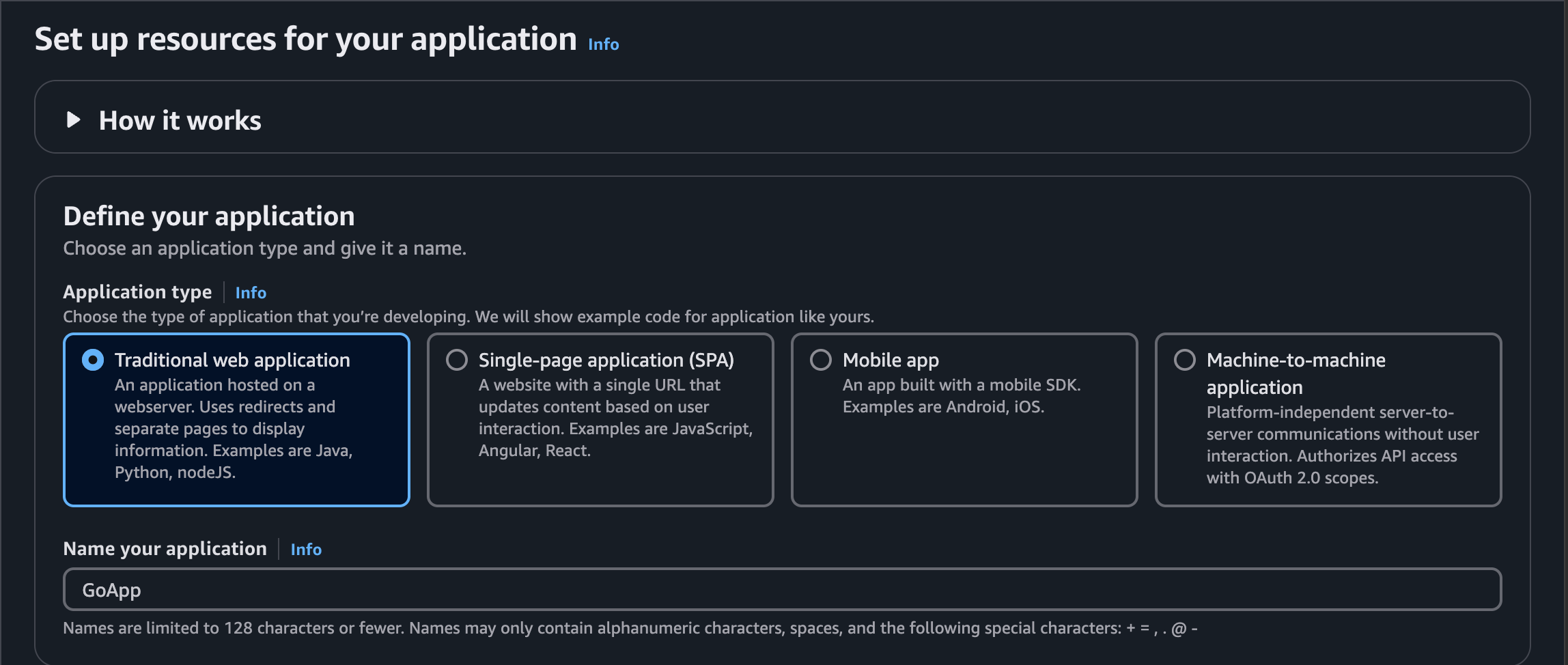
Task: Expand the How it works disclosure triangle
Action: (x=74, y=120)
